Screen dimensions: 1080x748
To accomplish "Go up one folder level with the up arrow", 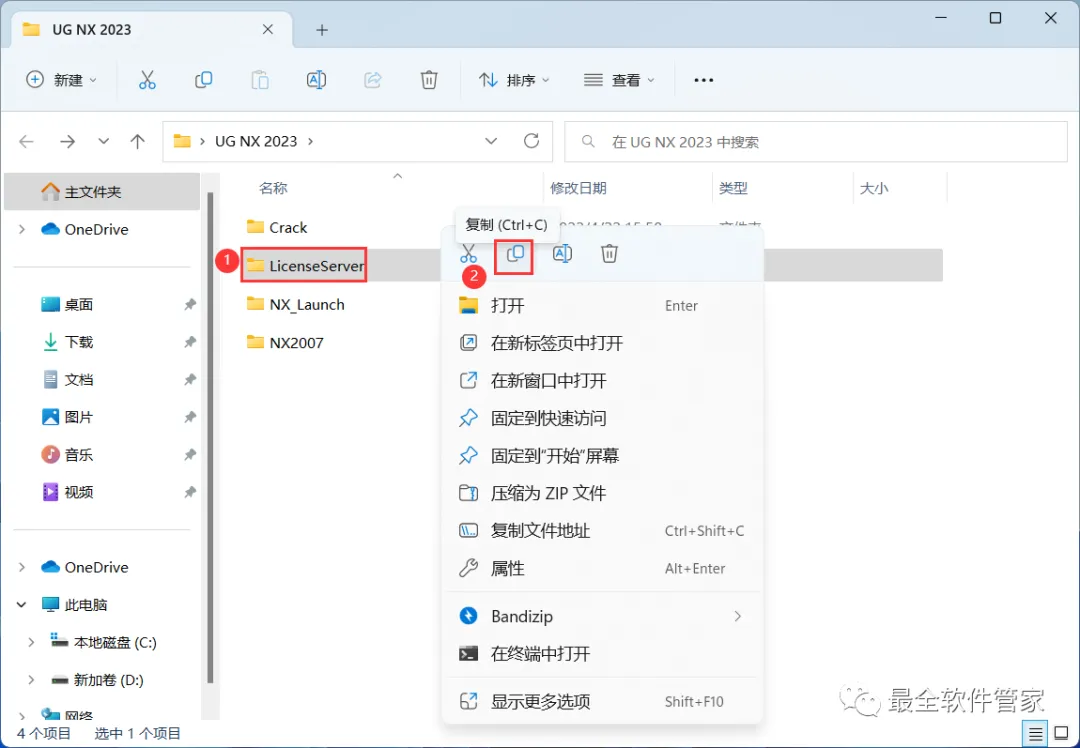I will tap(138, 141).
